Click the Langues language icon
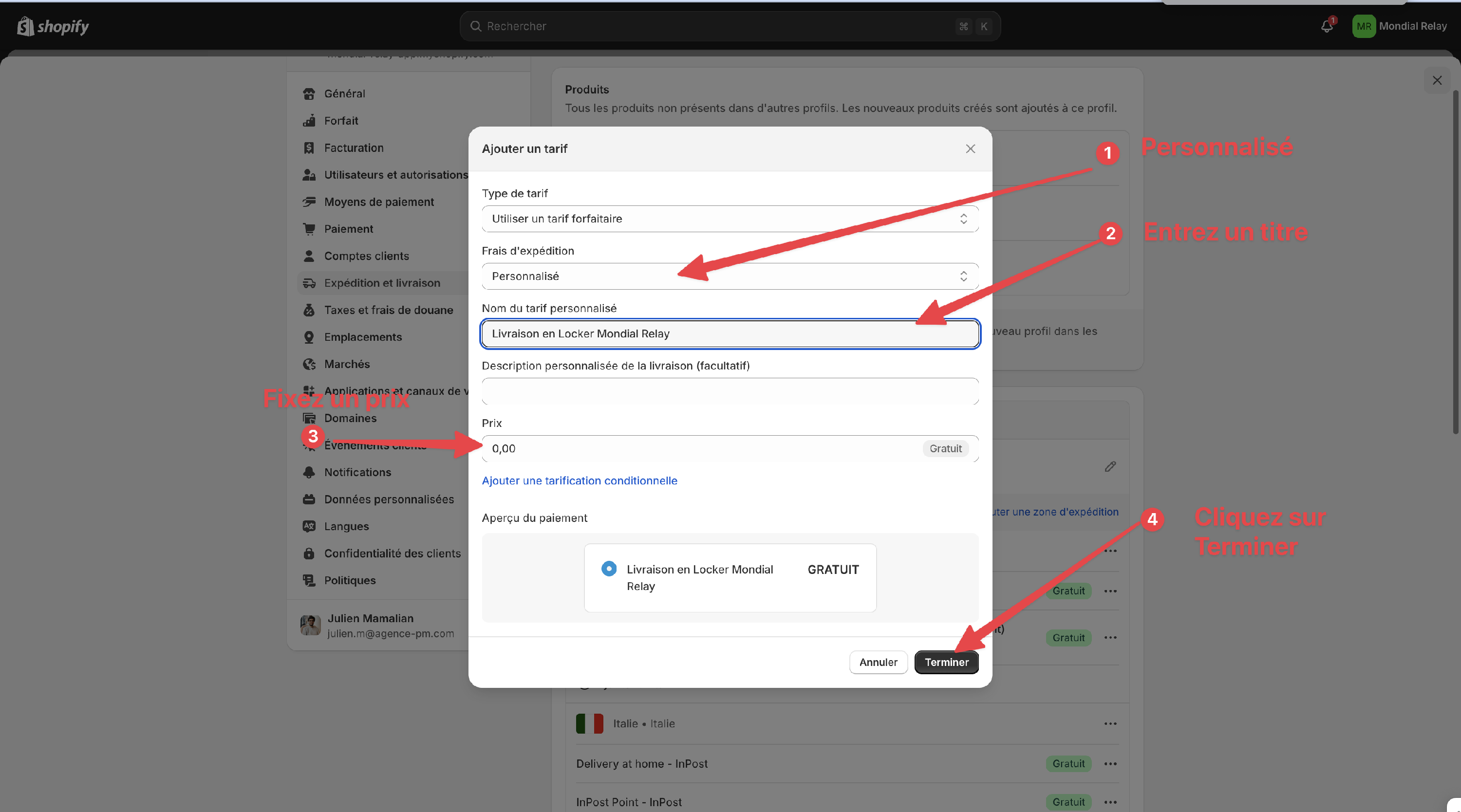 tap(309, 526)
